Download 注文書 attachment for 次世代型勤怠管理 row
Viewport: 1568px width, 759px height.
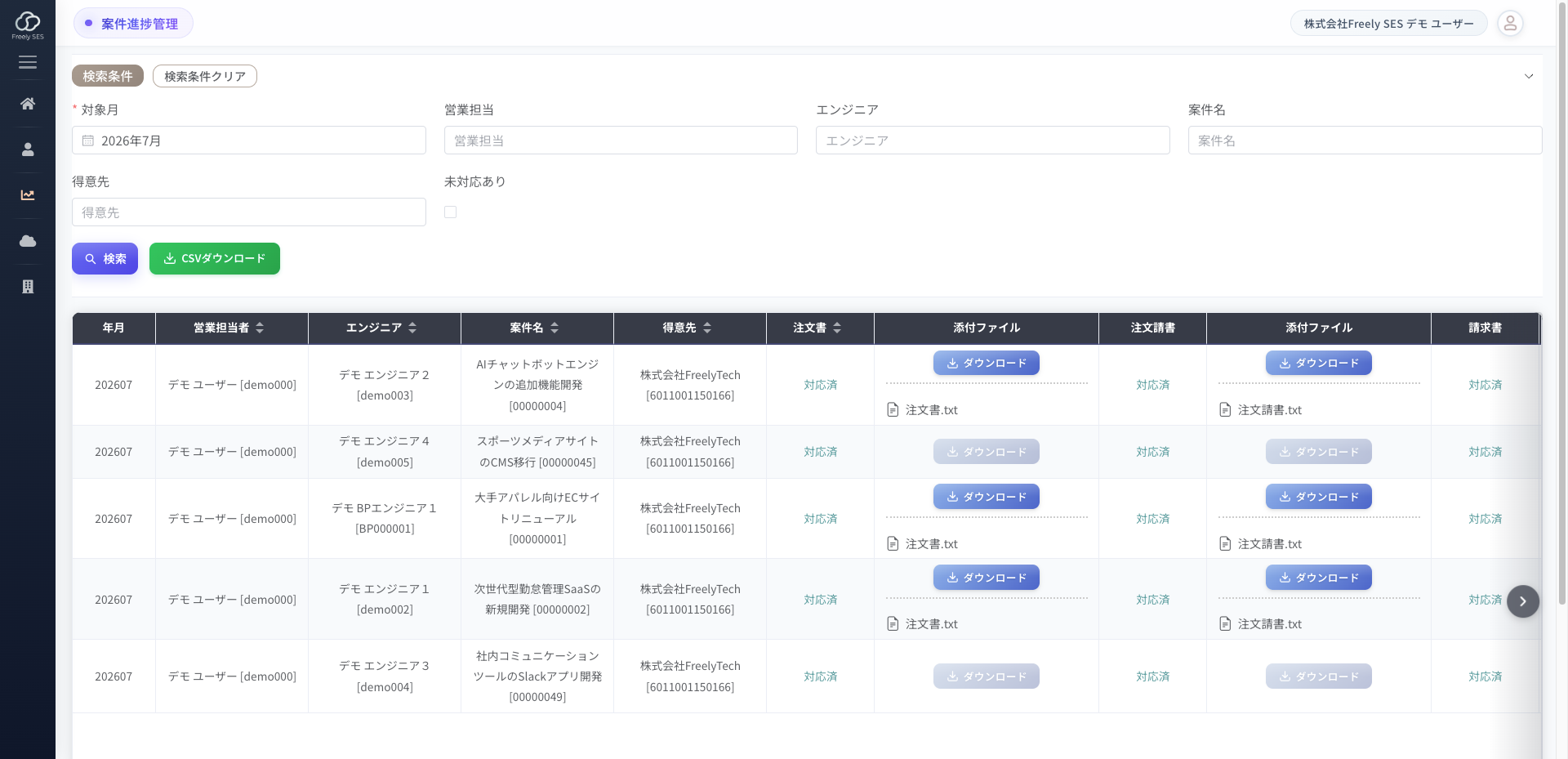pos(987,578)
